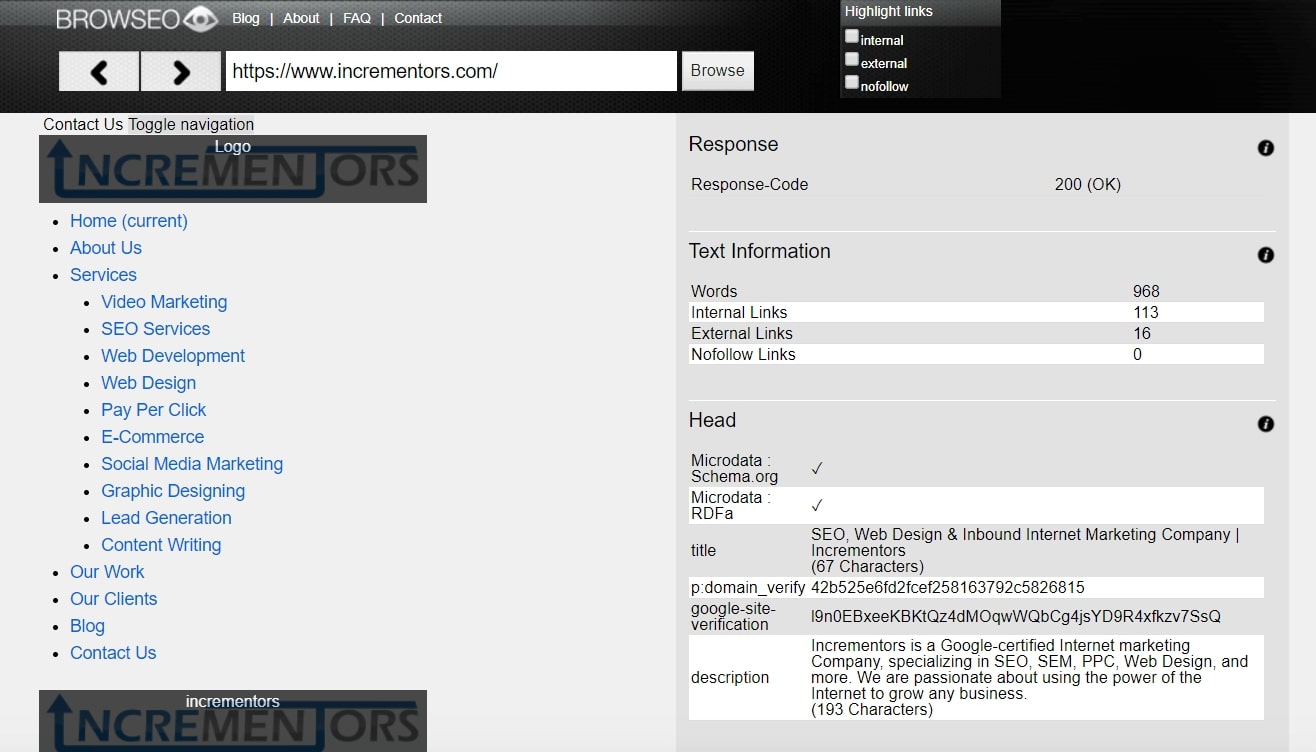Expand the Services menu item

click(103, 274)
